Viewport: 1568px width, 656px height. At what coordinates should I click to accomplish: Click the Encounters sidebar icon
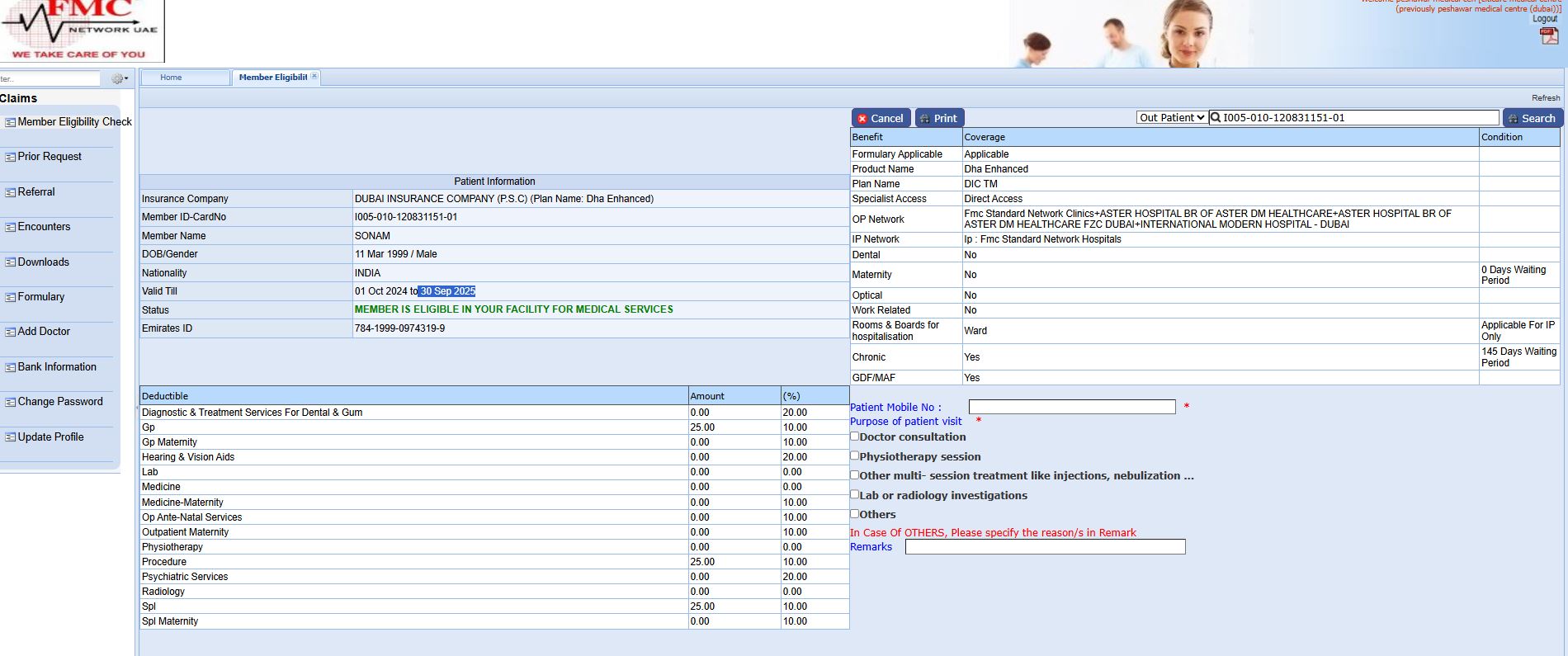10,227
